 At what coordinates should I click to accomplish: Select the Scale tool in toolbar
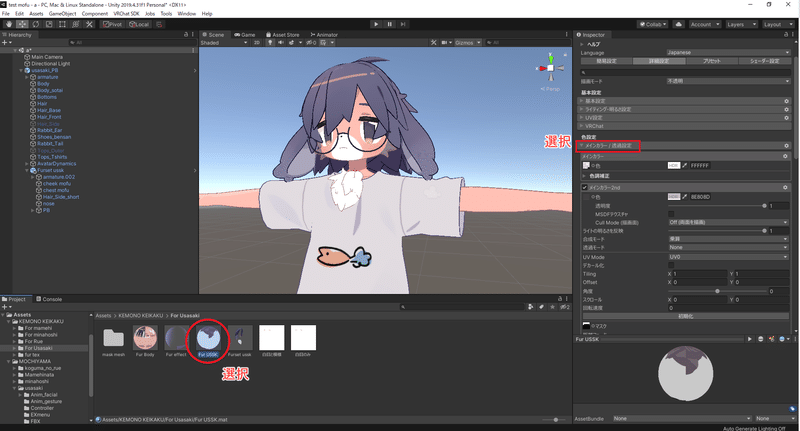(x=49, y=24)
